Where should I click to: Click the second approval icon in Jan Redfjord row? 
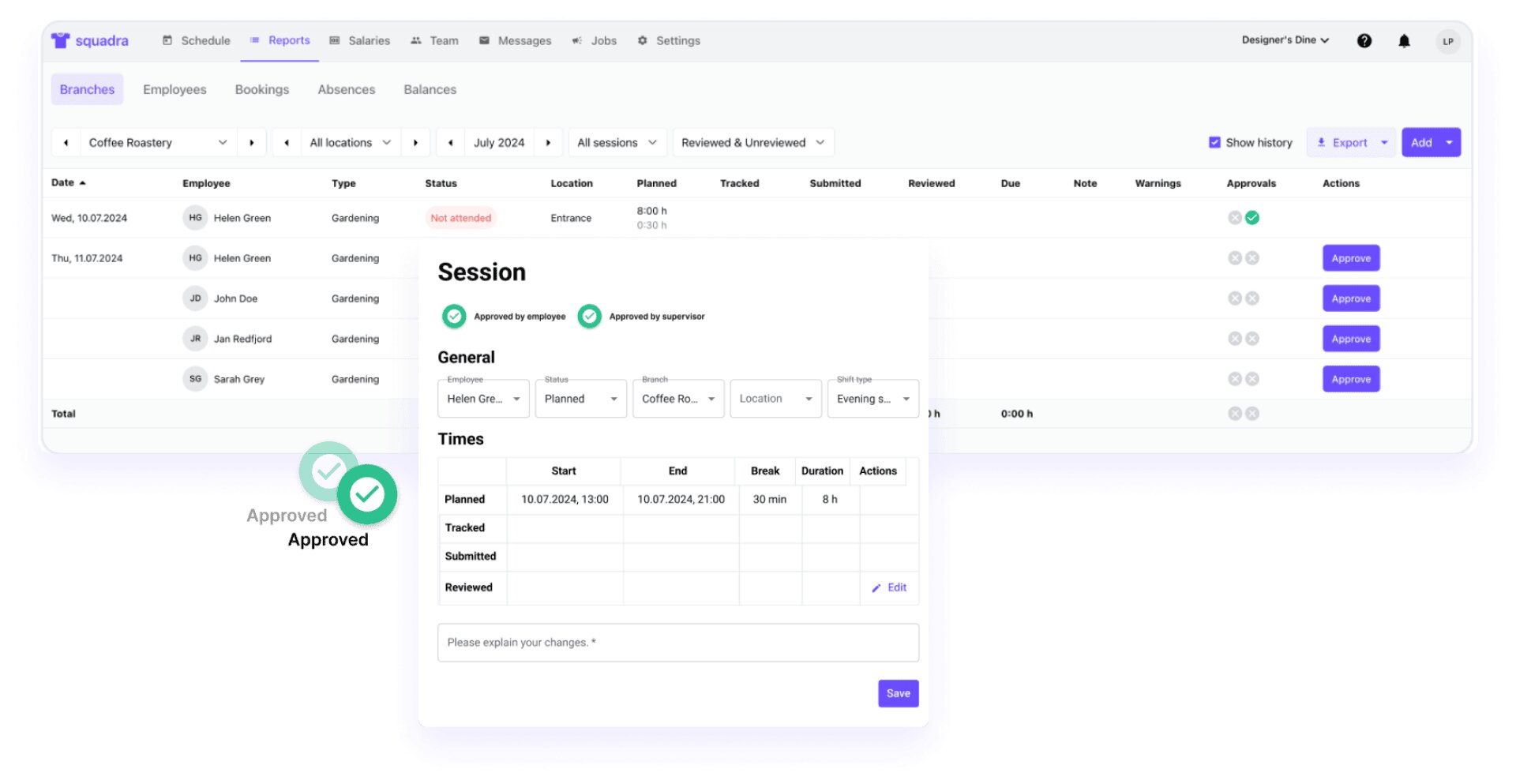tap(1252, 339)
